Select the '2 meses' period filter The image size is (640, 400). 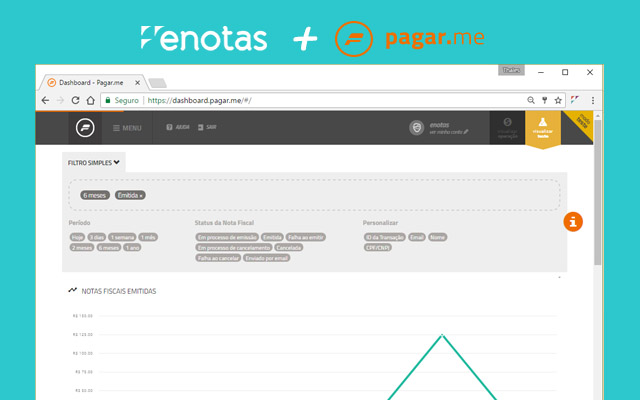82,247
